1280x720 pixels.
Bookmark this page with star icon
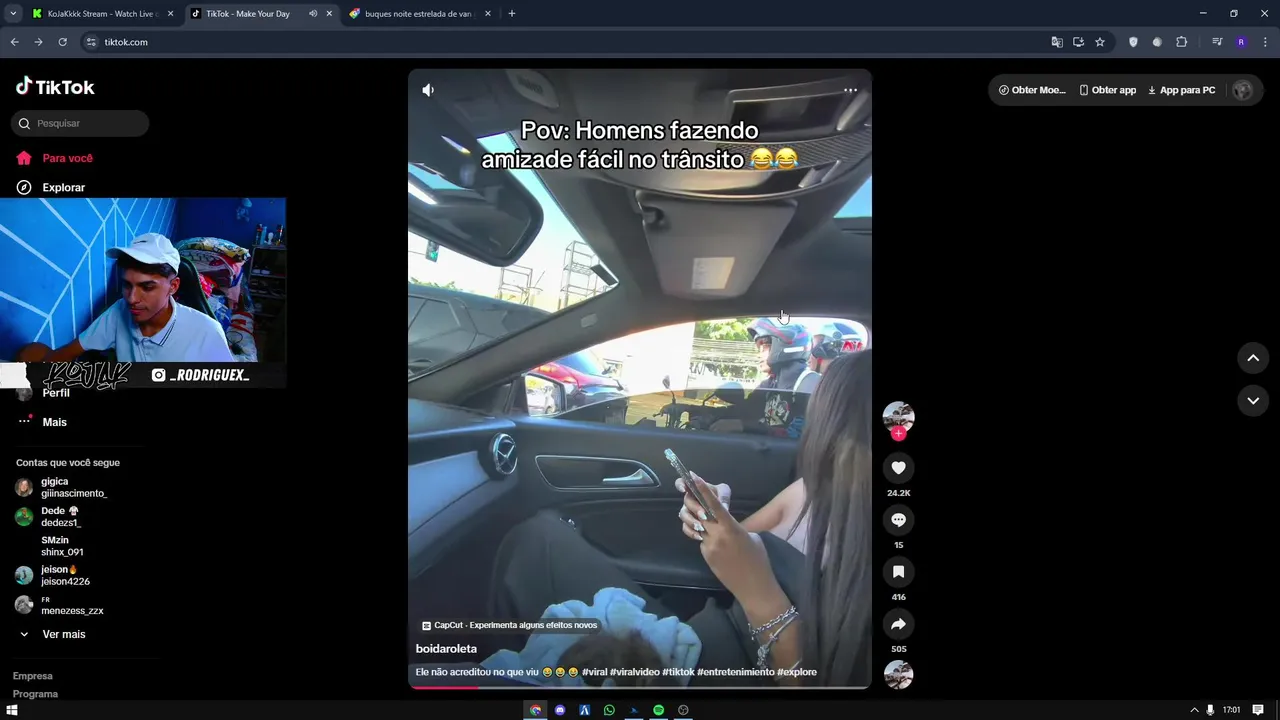click(1100, 42)
